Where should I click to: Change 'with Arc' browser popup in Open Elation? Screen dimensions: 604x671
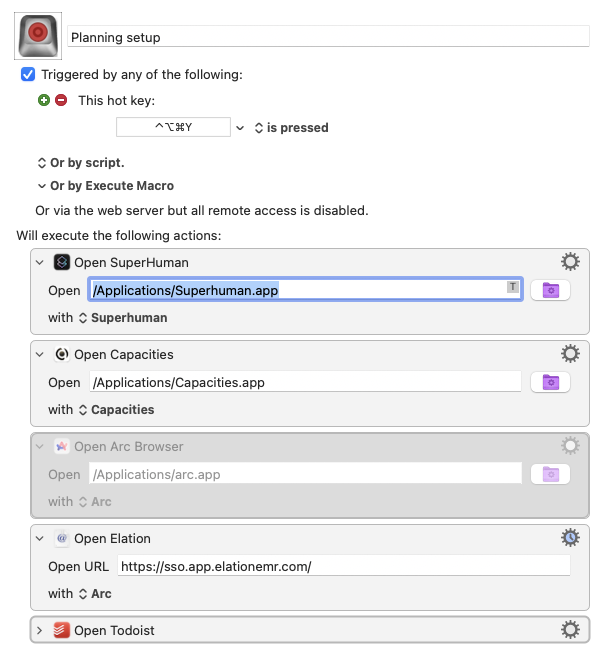tap(95, 594)
